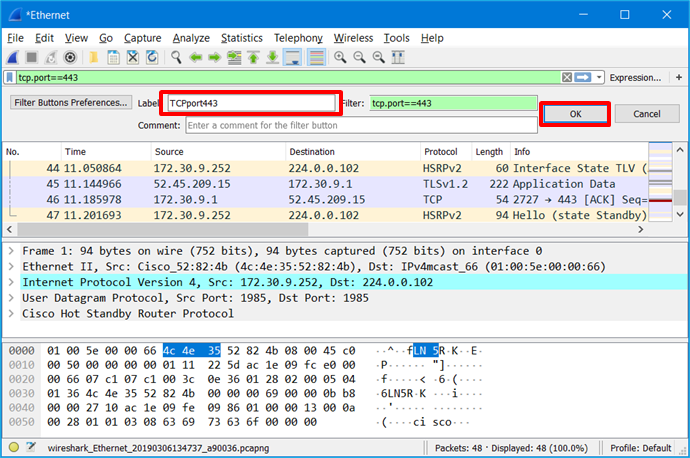Edit capture file properties pencil icon
This screenshot has height=458, width=690.
31,447
